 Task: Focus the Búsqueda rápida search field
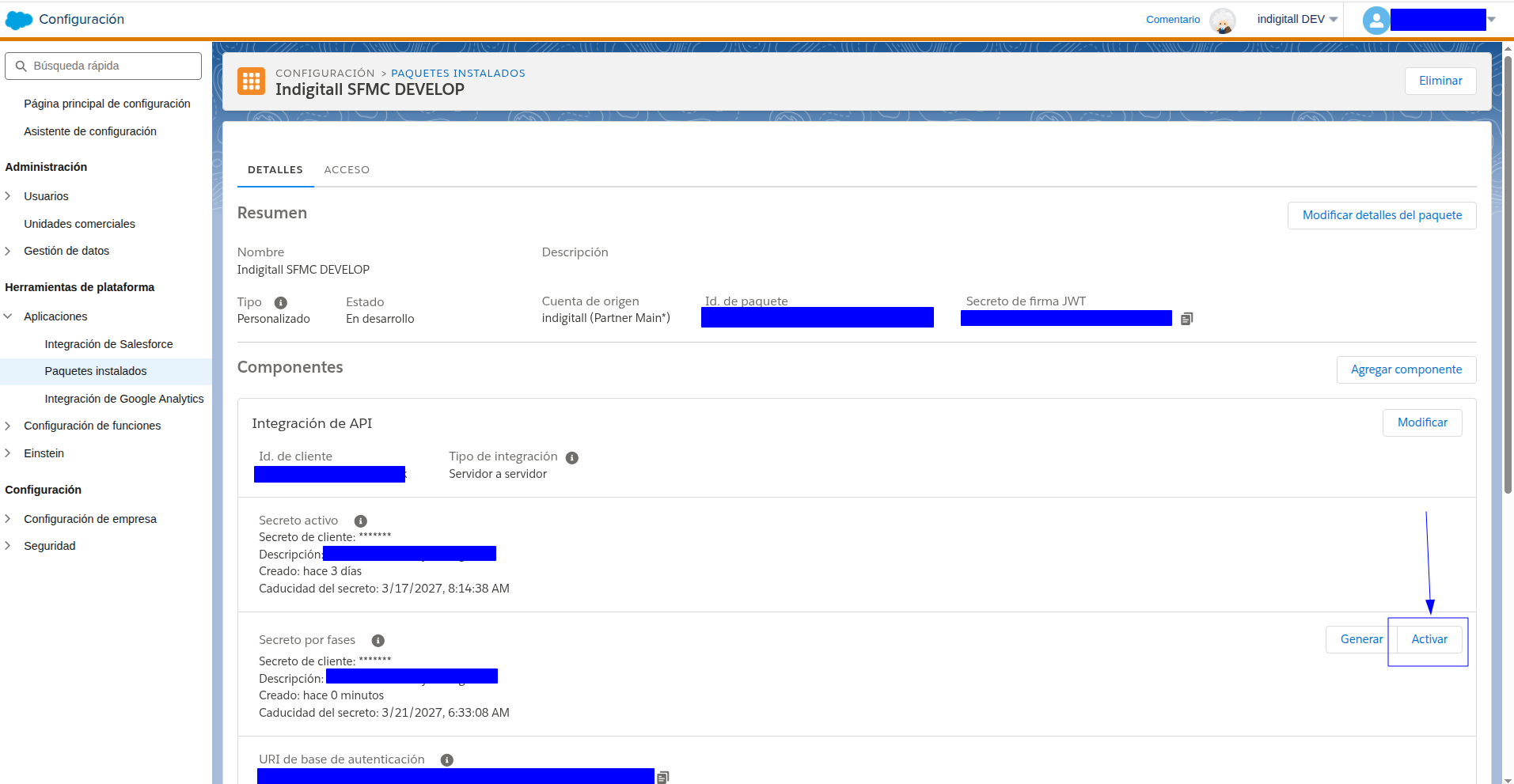(104, 66)
